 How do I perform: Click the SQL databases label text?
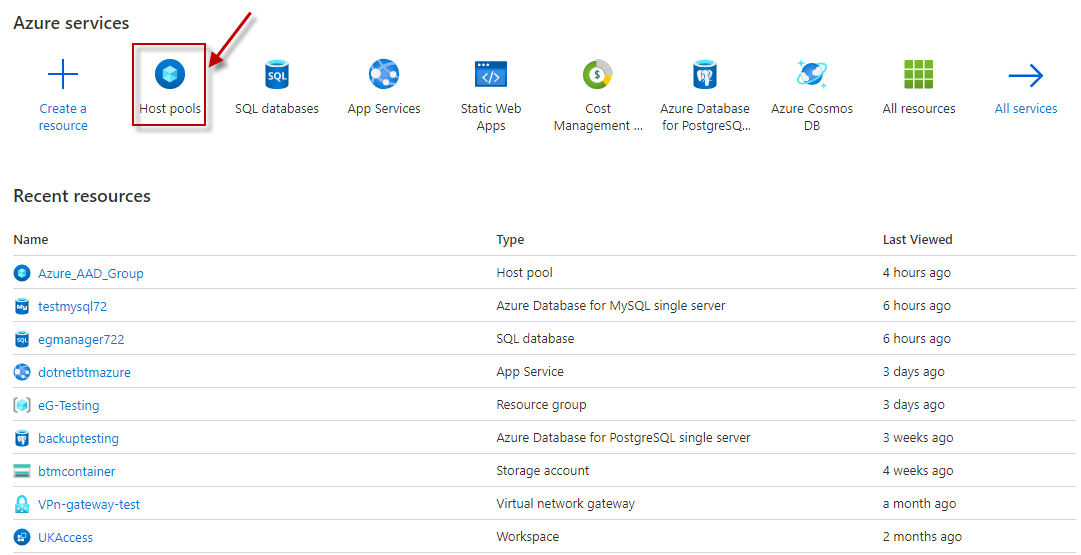(x=276, y=108)
